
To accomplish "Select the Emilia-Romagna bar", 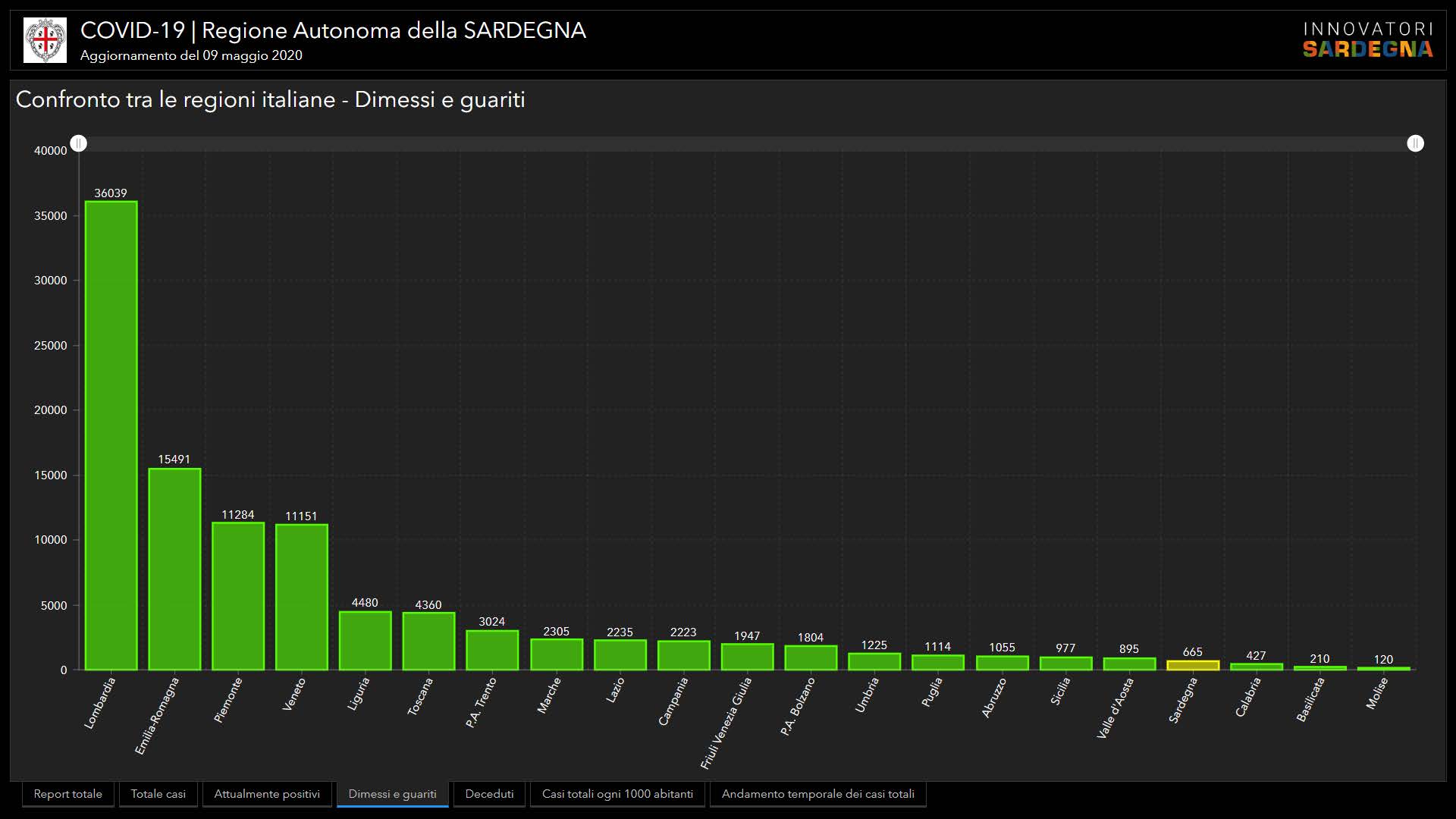I will tap(174, 569).
